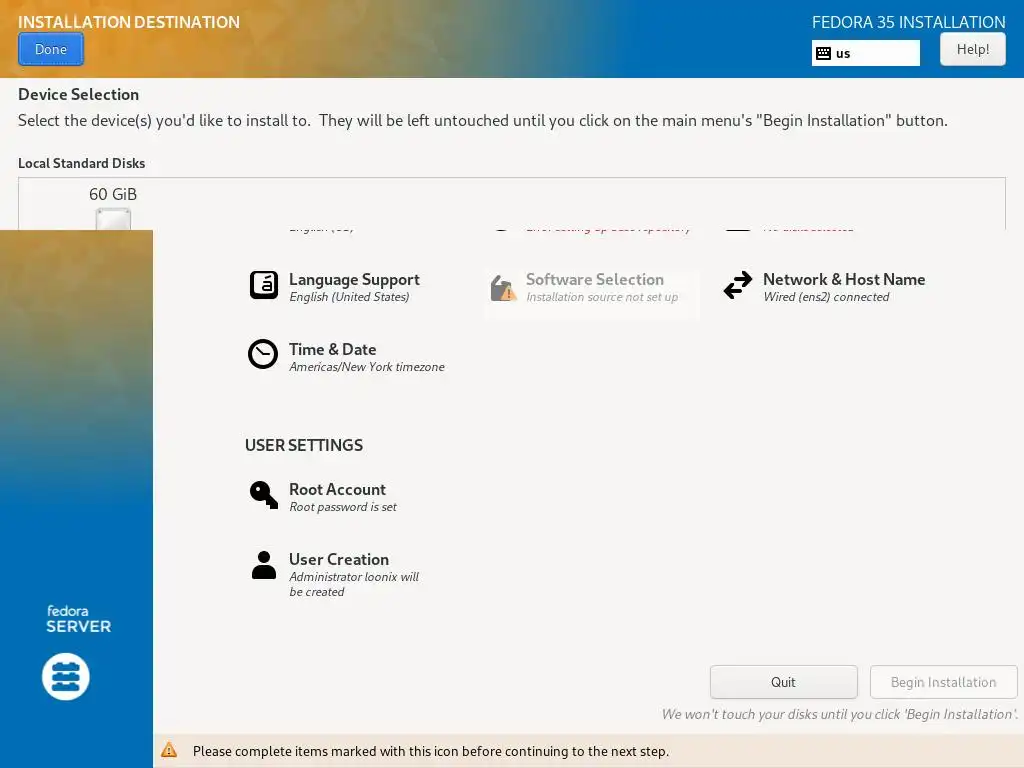This screenshot has width=1024, height=768.
Task: Click the User Creation person icon
Action: [x=264, y=565]
